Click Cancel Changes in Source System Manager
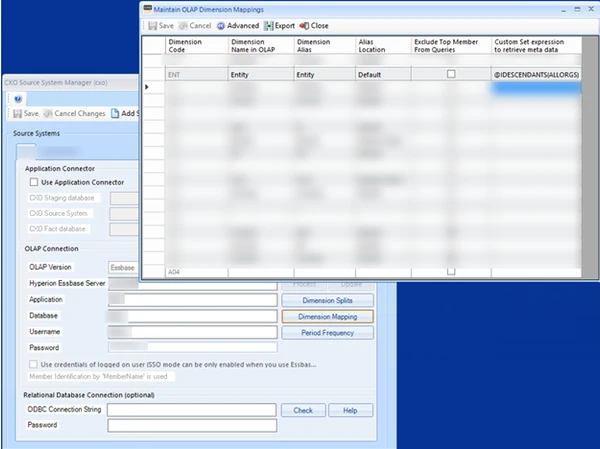The width and height of the screenshot is (600, 449). click(75, 113)
